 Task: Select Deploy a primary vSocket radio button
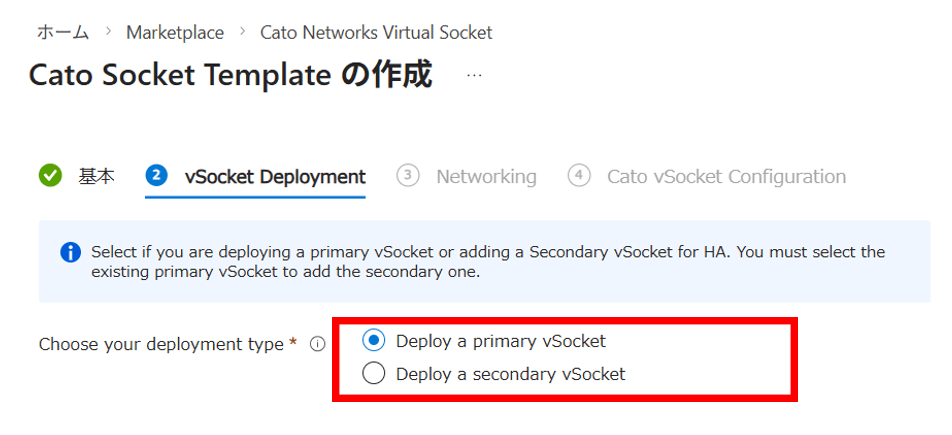pyautogui.click(x=373, y=341)
